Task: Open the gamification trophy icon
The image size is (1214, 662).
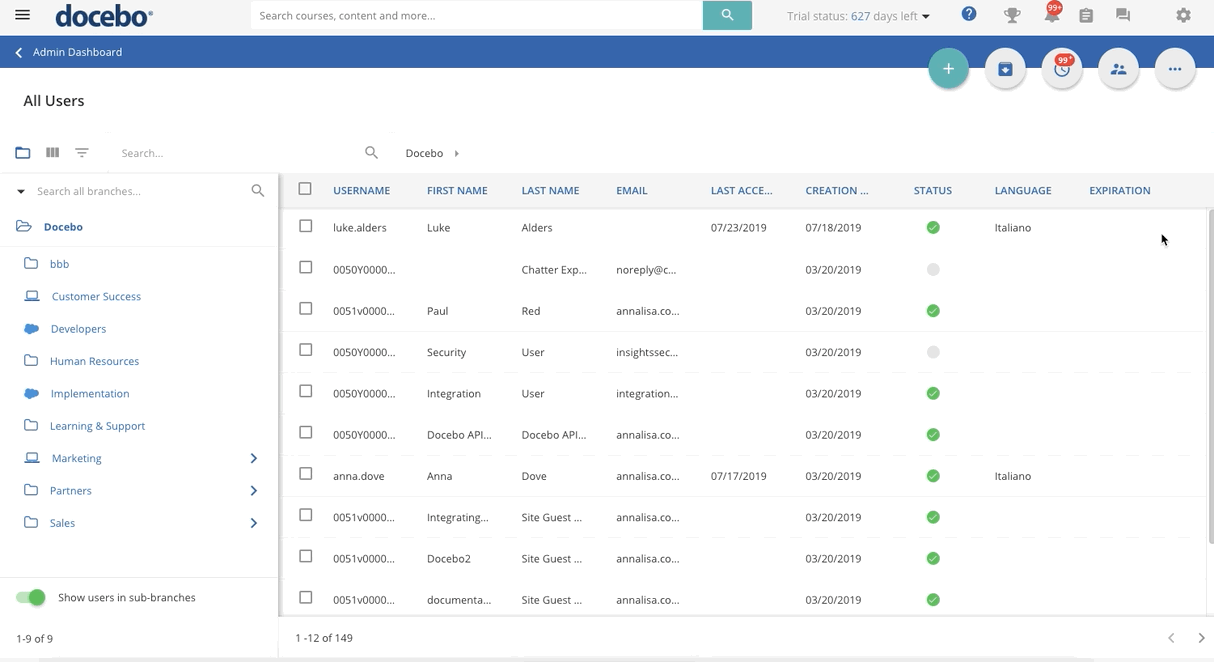Action: pyautogui.click(x=1012, y=15)
